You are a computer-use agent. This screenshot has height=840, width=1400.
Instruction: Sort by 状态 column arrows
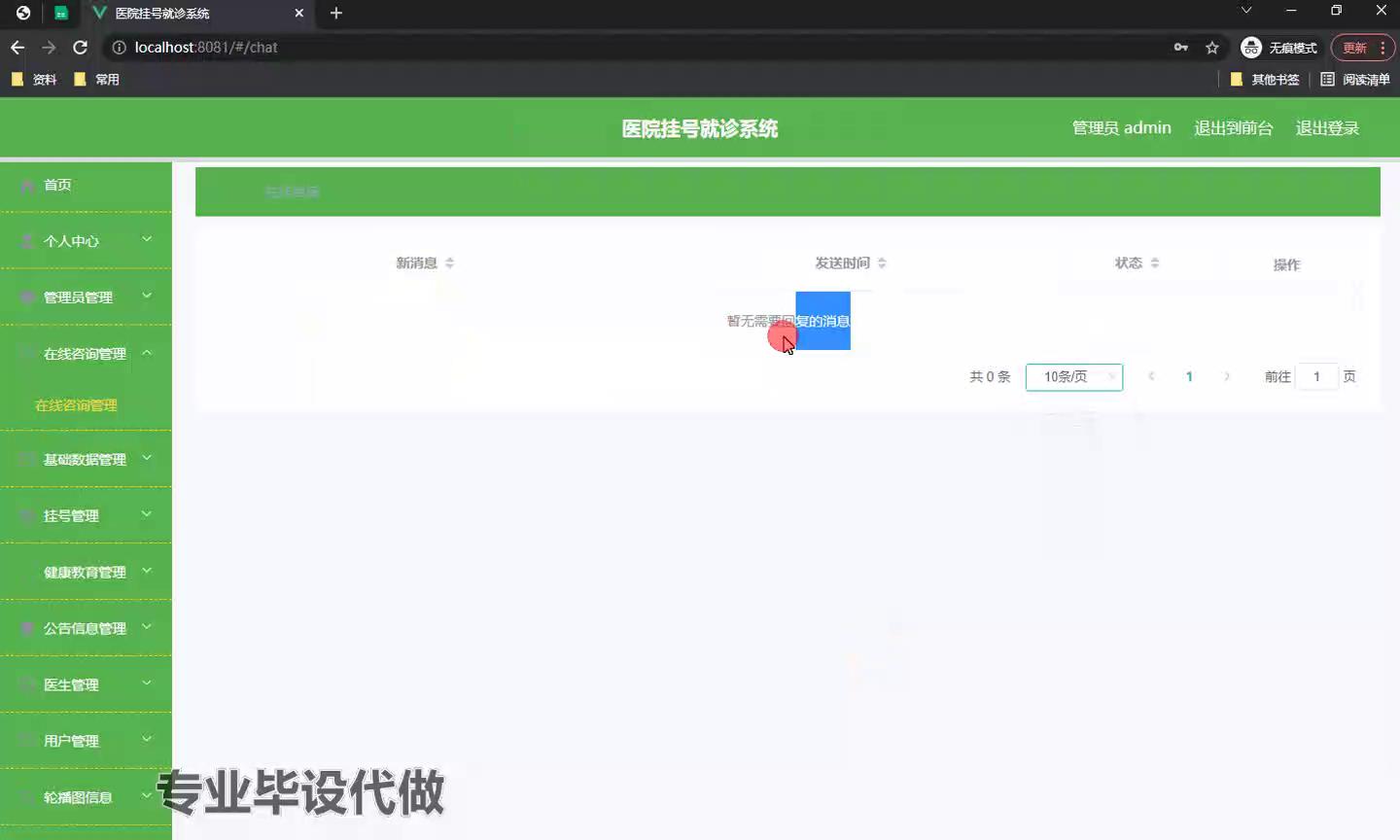(1155, 263)
